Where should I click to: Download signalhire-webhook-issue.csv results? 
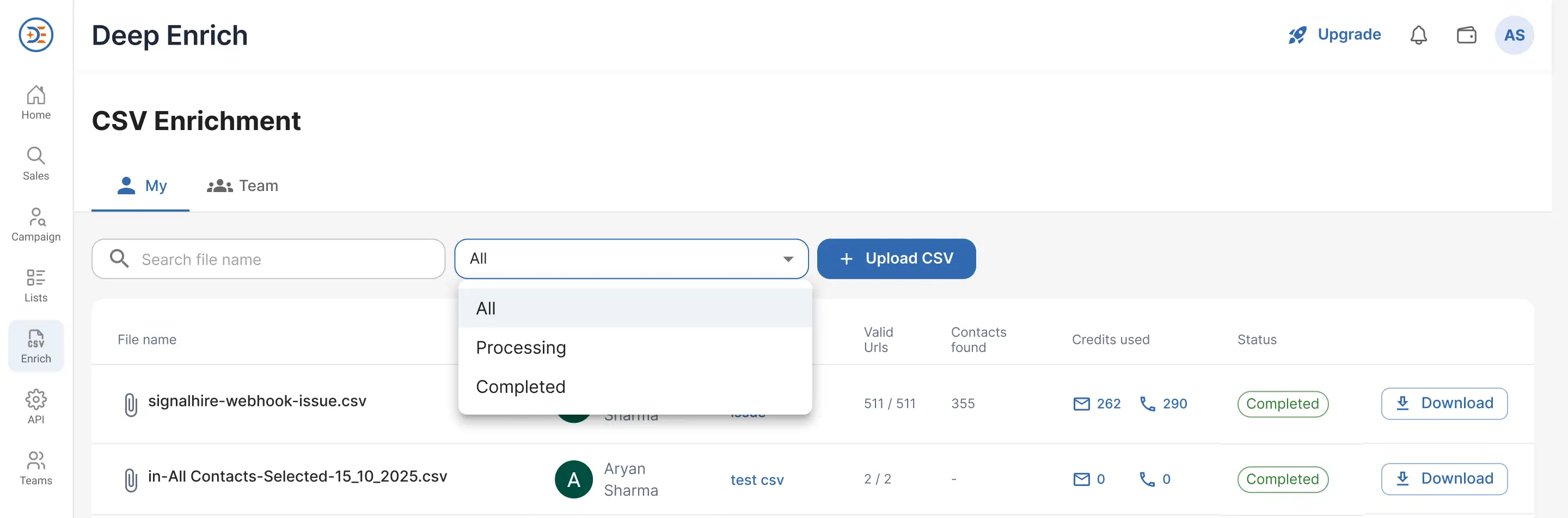click(x=1444, y=403)
